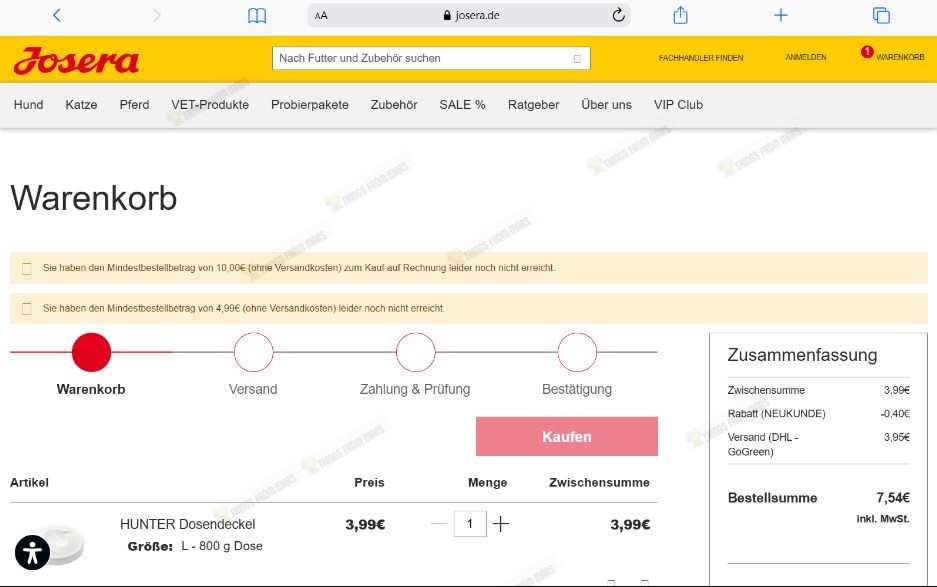This screenshot has height=587, width=937.
Task: Open the Hund category menu
Action: [x=28, y=104]
